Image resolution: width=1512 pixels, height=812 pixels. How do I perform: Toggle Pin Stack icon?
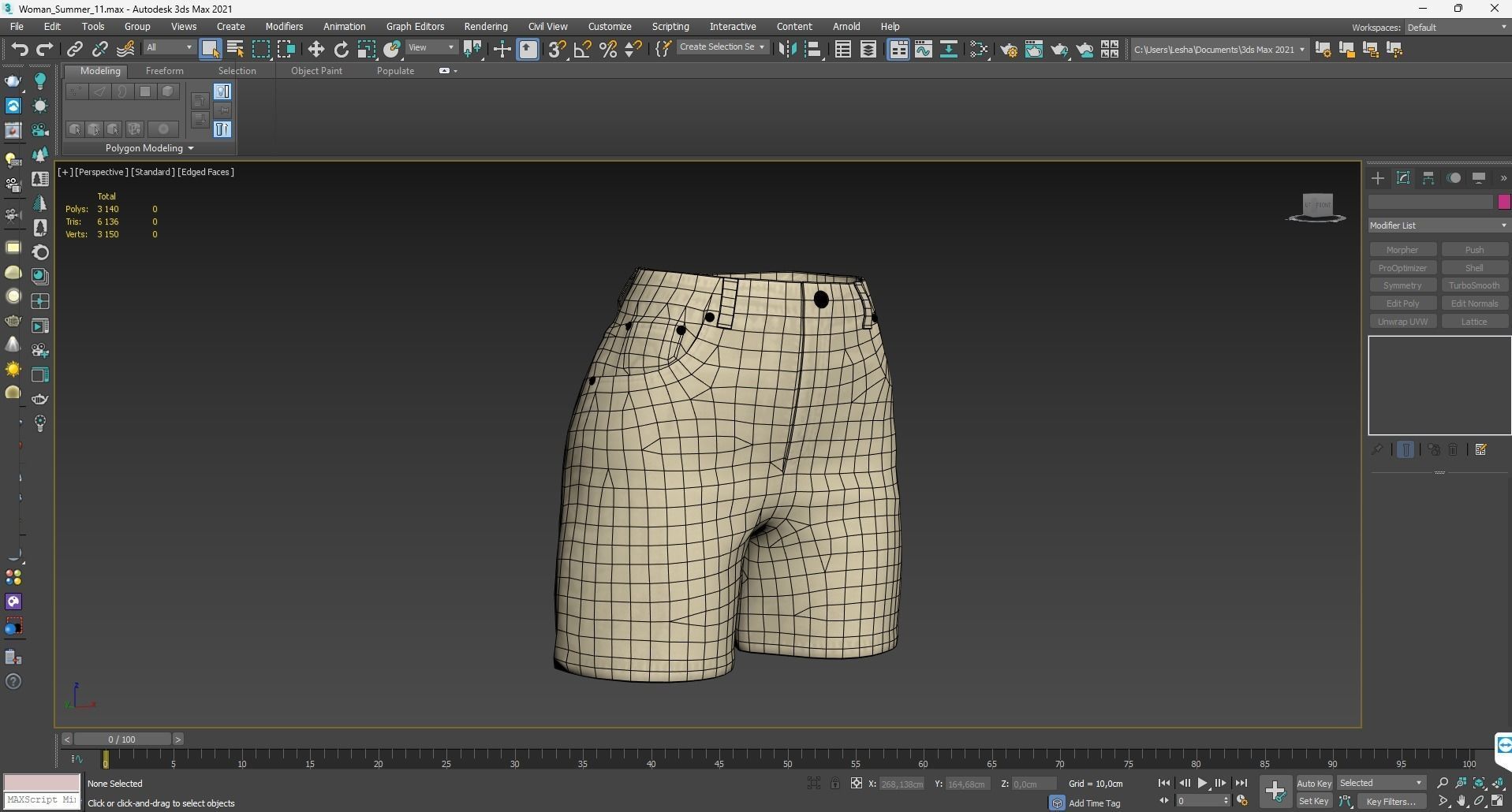1377,449
